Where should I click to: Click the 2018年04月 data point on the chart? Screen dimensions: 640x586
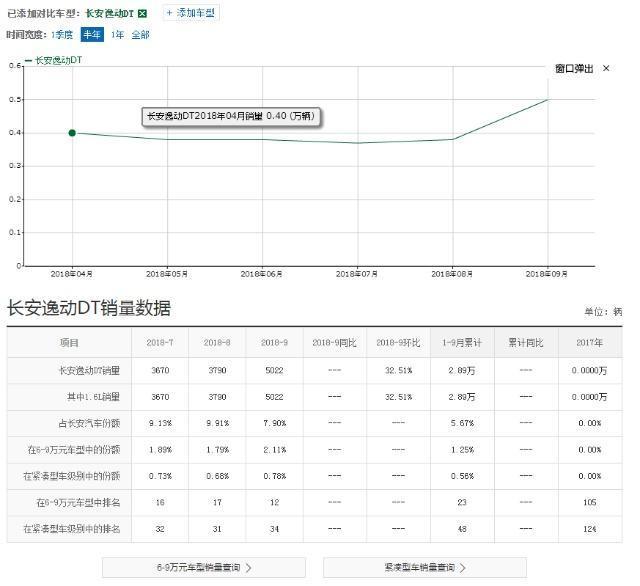(72, 133)
